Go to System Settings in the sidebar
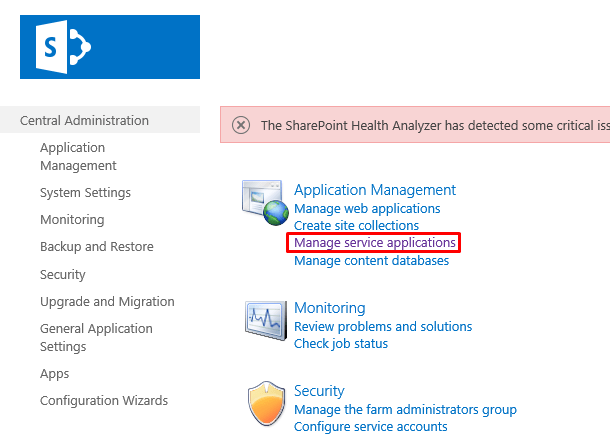This screenshot has width=610, height=443. point(85,193)
